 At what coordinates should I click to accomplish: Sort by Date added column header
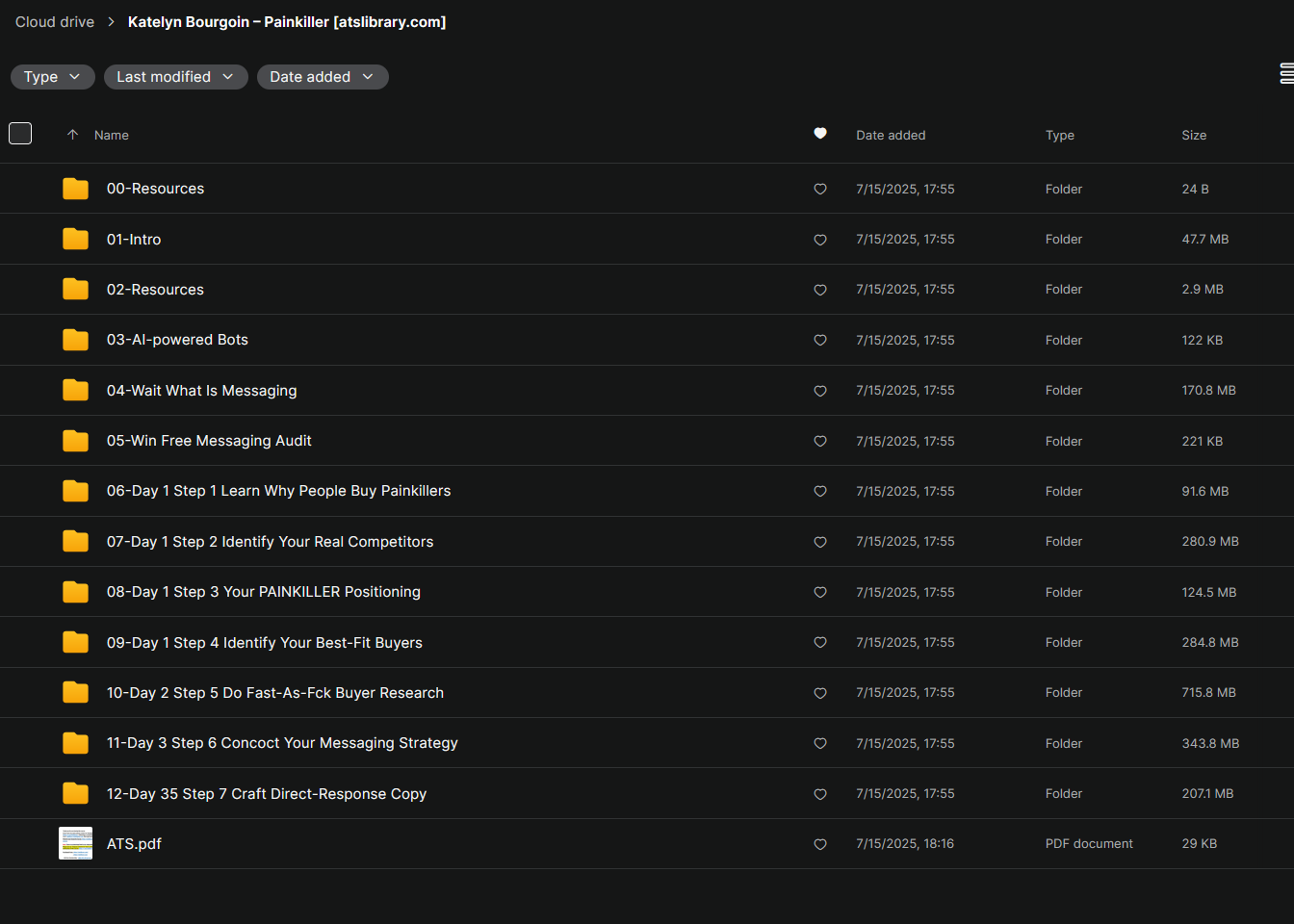click(x=891, y=135)
